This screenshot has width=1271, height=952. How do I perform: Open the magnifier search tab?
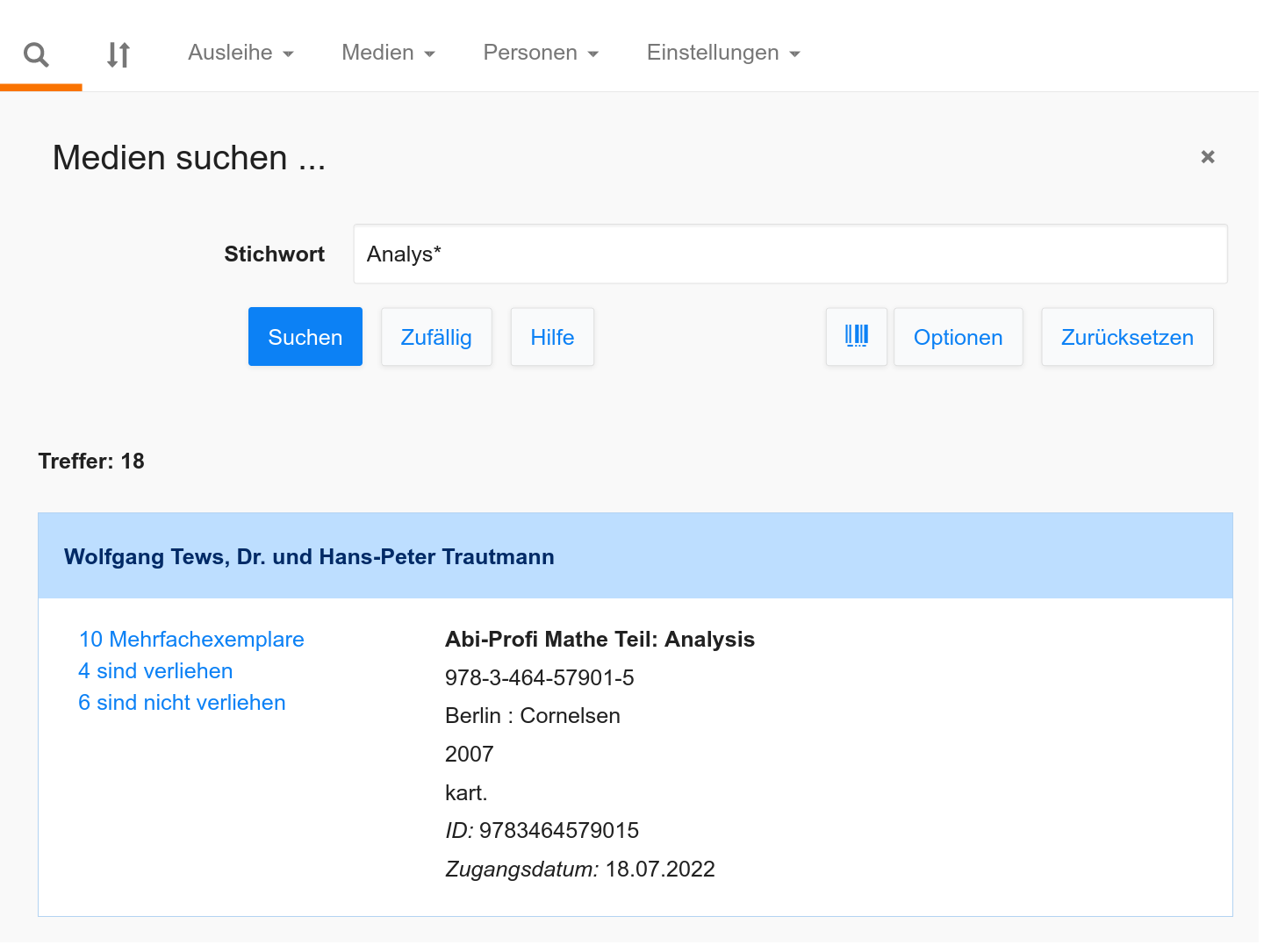[x=37, y=54]
